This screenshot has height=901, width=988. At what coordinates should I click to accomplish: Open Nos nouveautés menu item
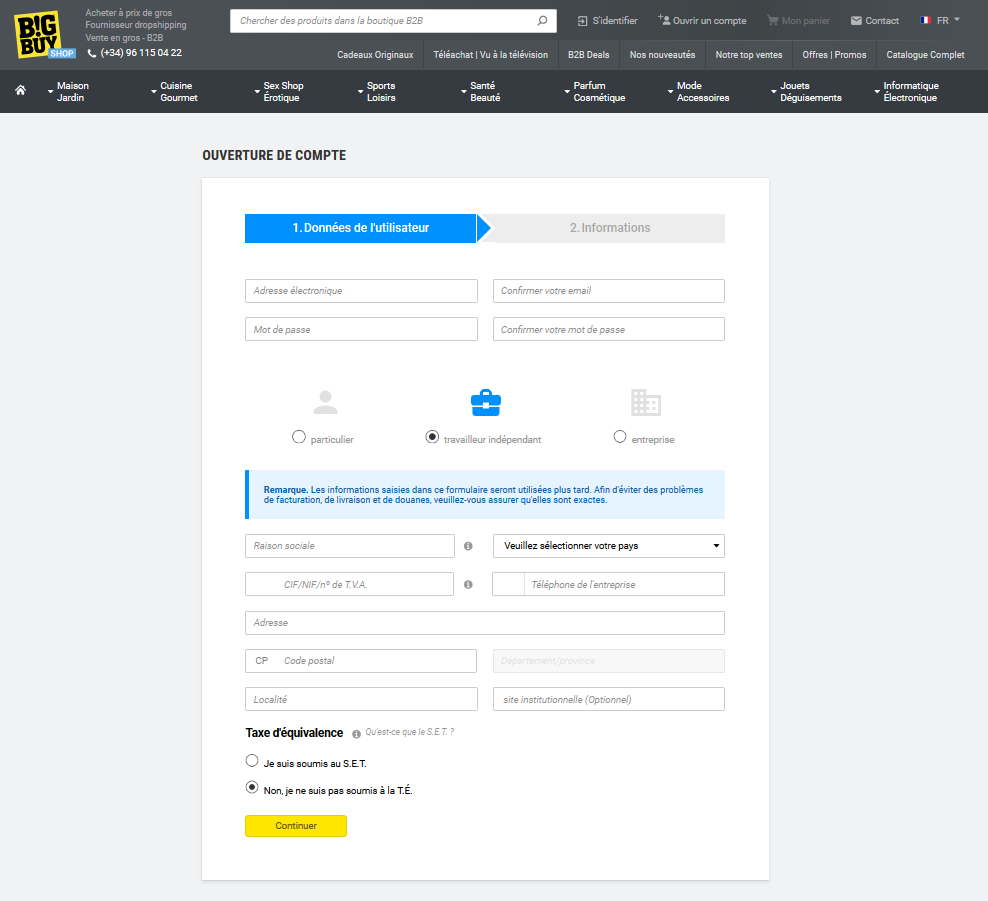pyautogui.click(x=662, y=55)
